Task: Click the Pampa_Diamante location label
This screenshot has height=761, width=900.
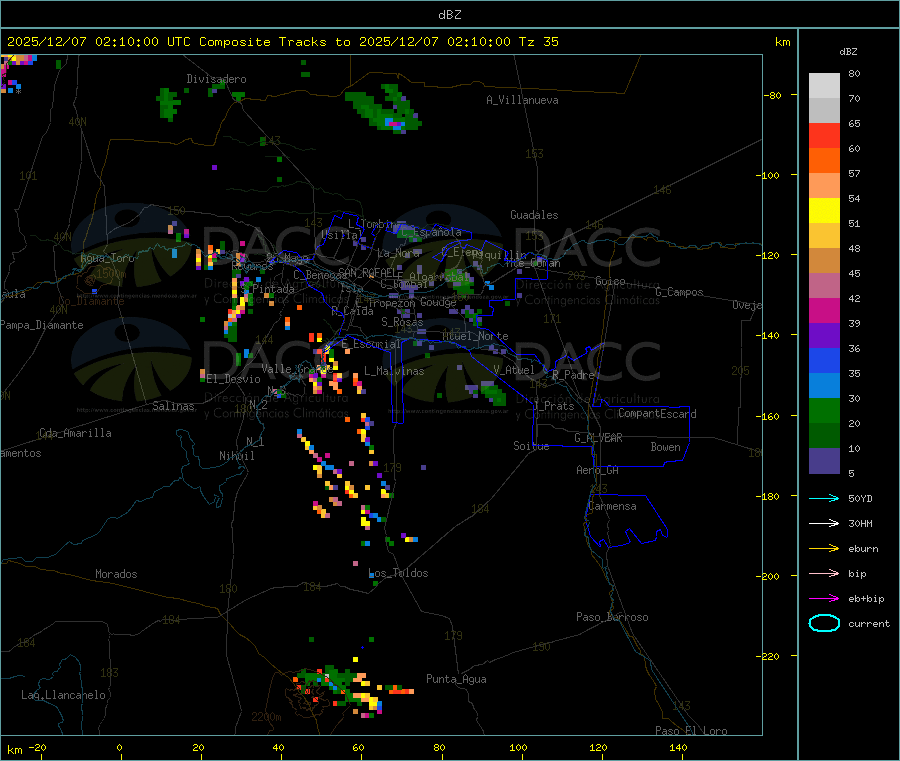Action: (42, 325)
